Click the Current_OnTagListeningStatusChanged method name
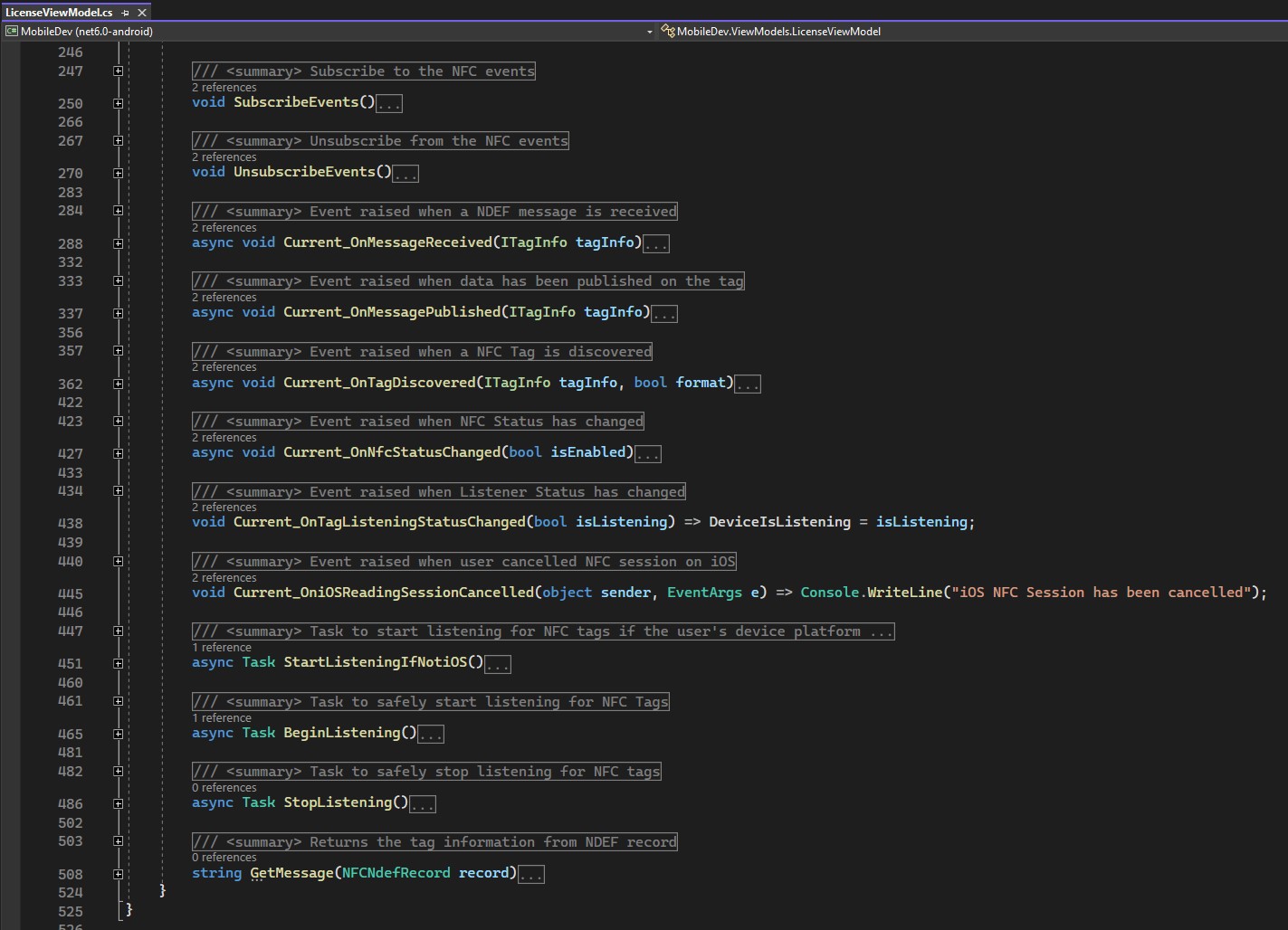Image resolution: width=1288 pixels, height=930 pixels. pyautogui.click(x=379, y=522)
